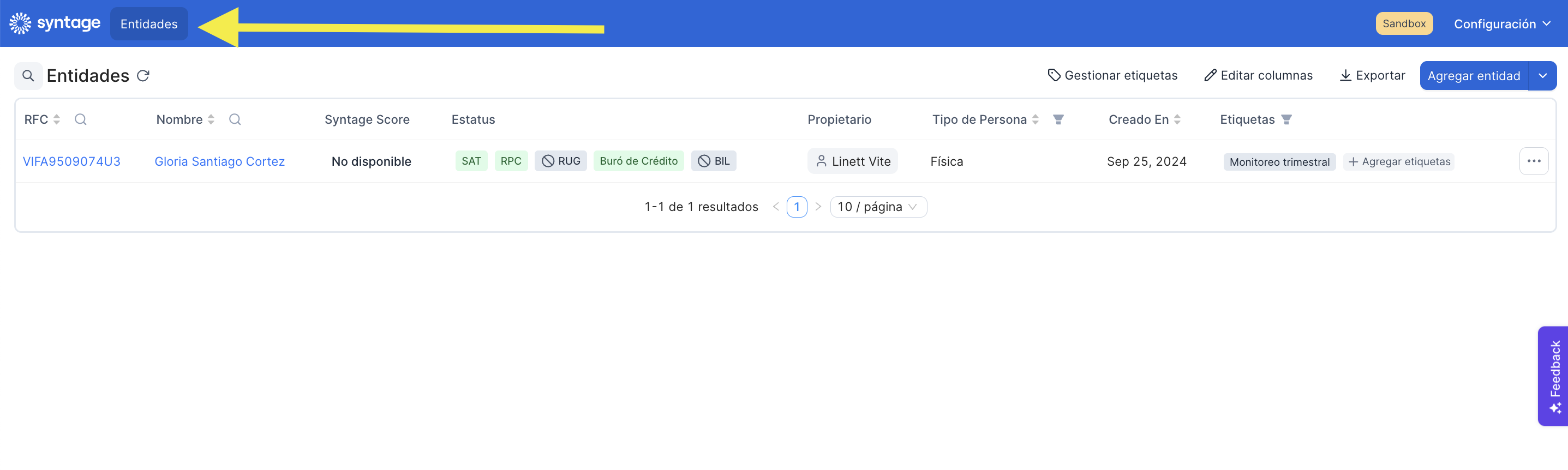The height and width of the screenshot is (470, 1568).
Task: Click the Buró de Crédito status badge
Action: 638,161
